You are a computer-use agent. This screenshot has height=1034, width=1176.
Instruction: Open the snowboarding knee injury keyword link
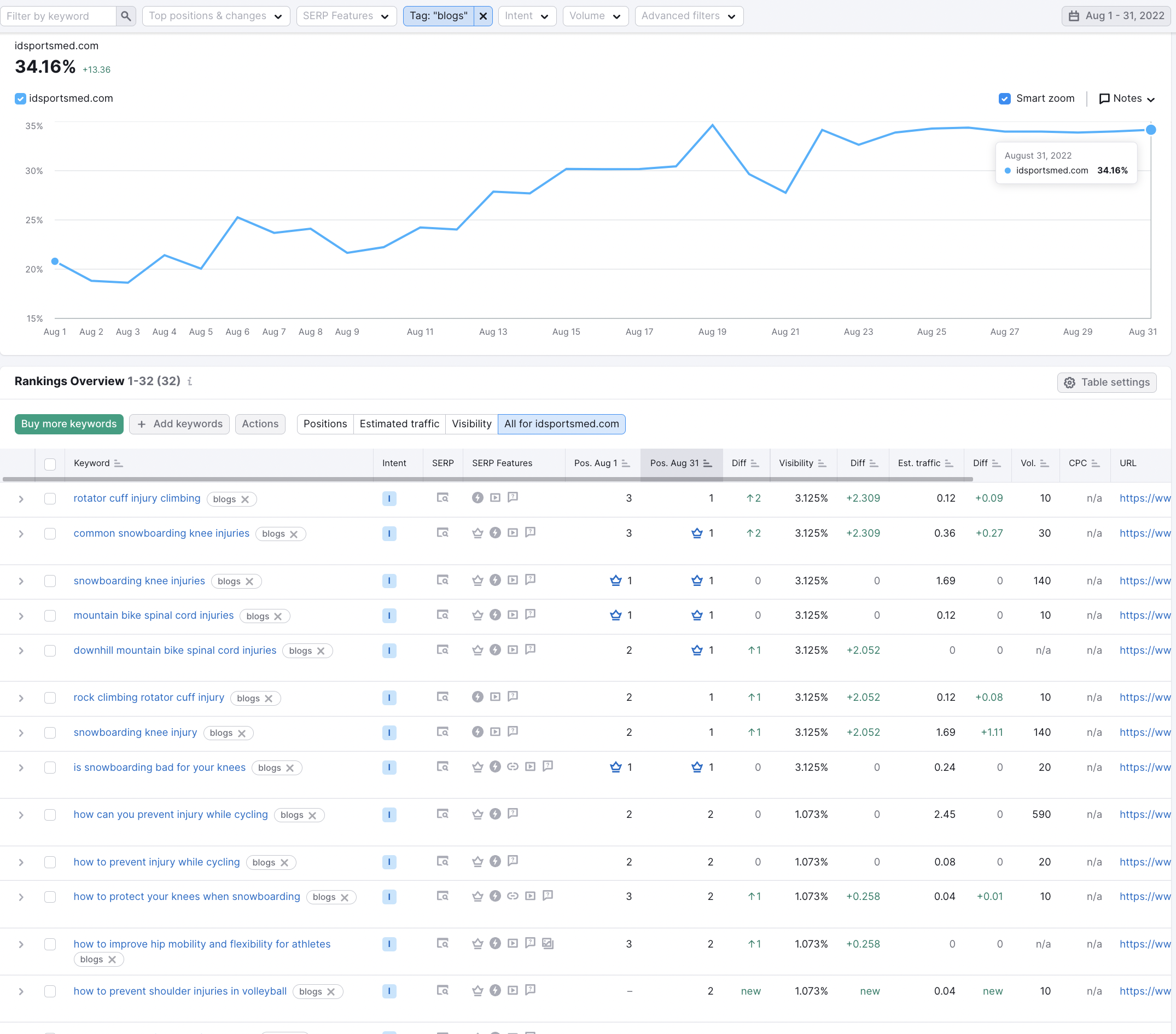click(x=135, y=732)
